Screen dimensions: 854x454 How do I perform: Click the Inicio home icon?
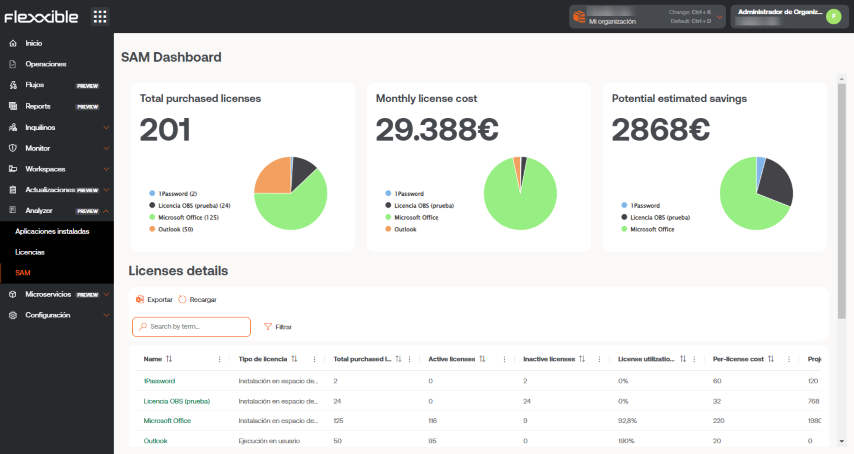point(13,43)
